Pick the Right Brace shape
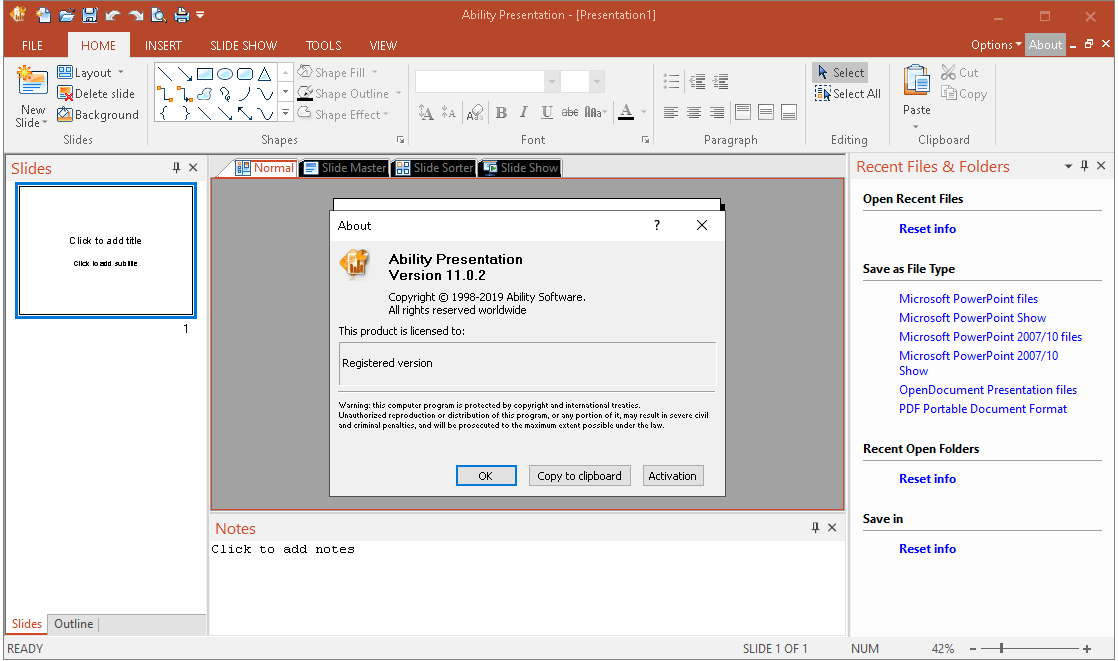Image resolution: width=1118 pixels, height=661 pixels. 185,113
